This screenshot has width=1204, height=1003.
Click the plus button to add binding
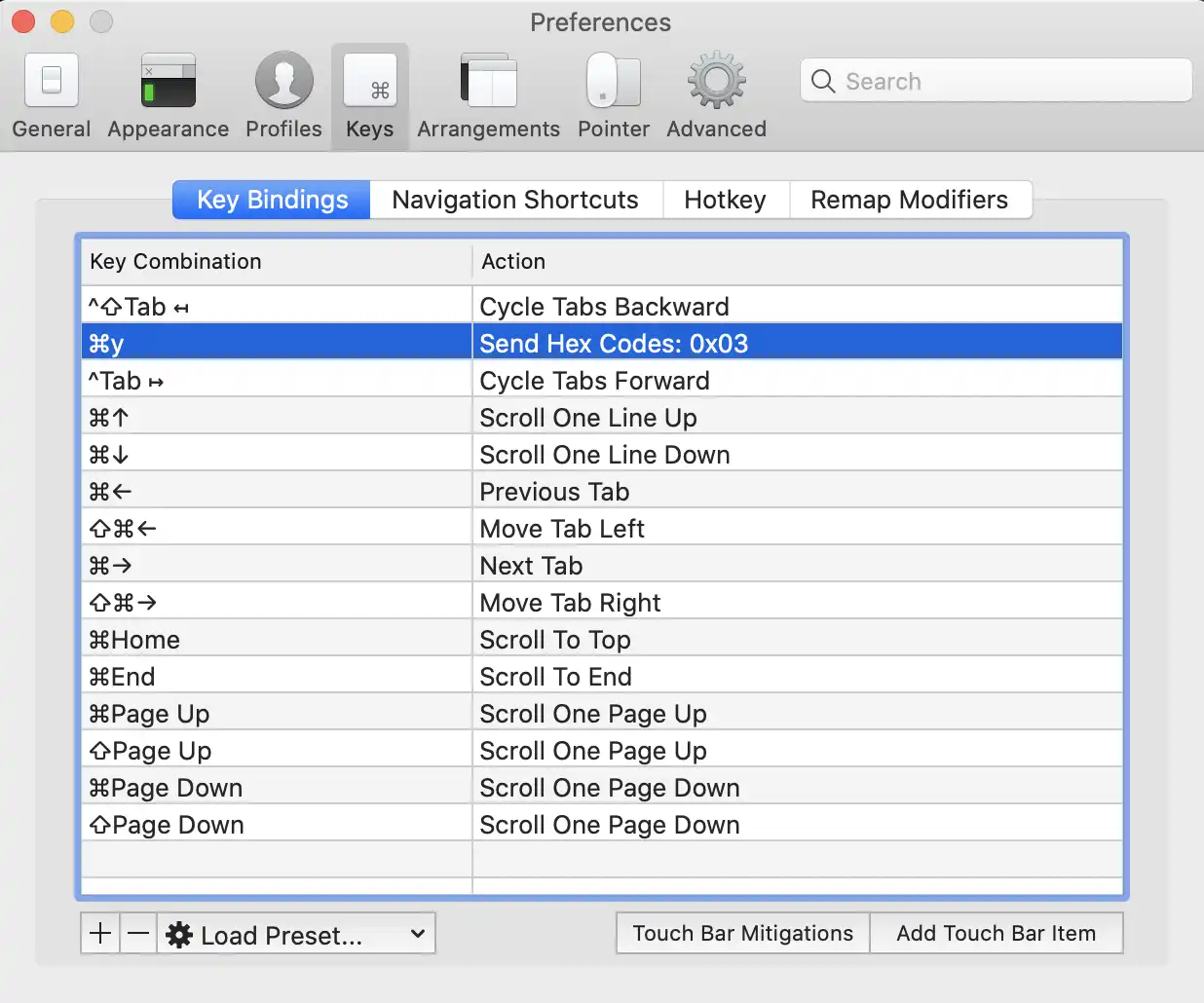(100, 934)
